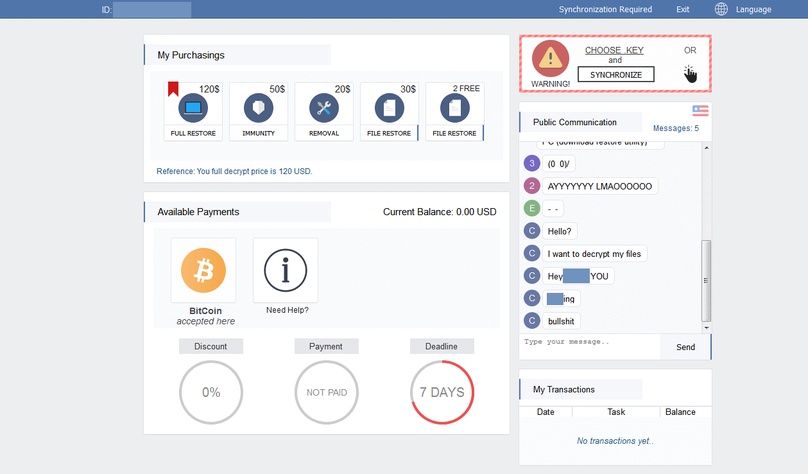Click the SYNCHRONIZE button
The width and height of the screenshot is (808, 474).
(616, 75)
